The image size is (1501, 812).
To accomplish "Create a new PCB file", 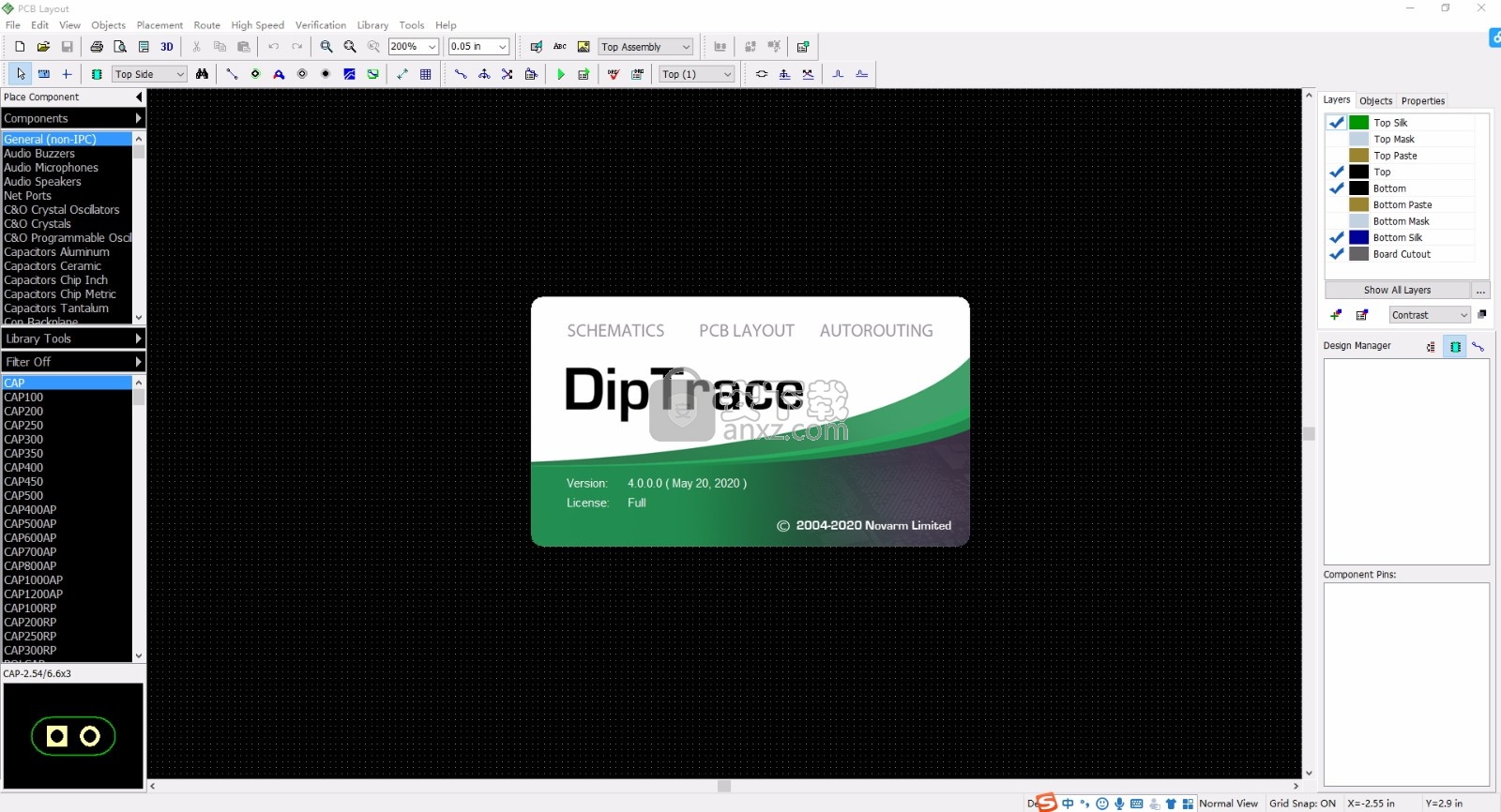I will (x=20, y=46).
